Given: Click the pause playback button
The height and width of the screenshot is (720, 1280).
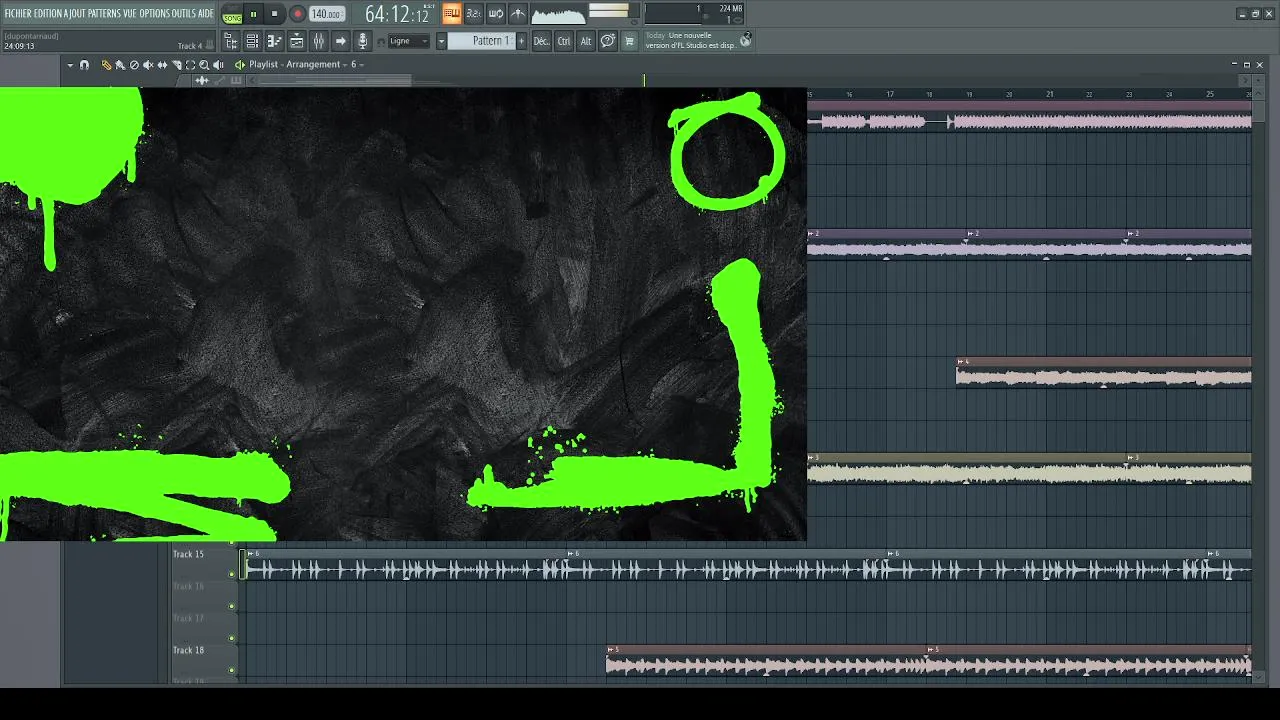Looking at the screenshot, I should click(253, 14).
